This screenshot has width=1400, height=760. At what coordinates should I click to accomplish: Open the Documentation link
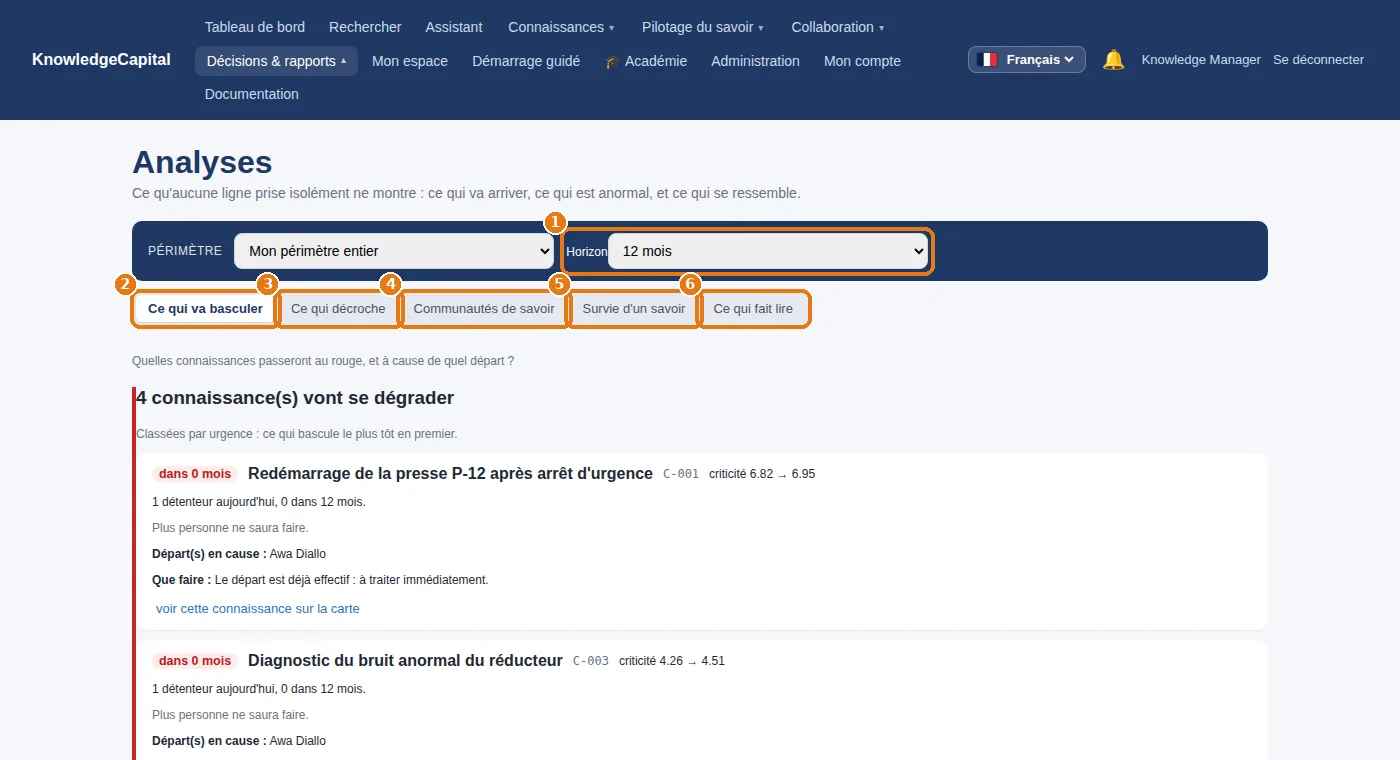click(x=252, y=94)
